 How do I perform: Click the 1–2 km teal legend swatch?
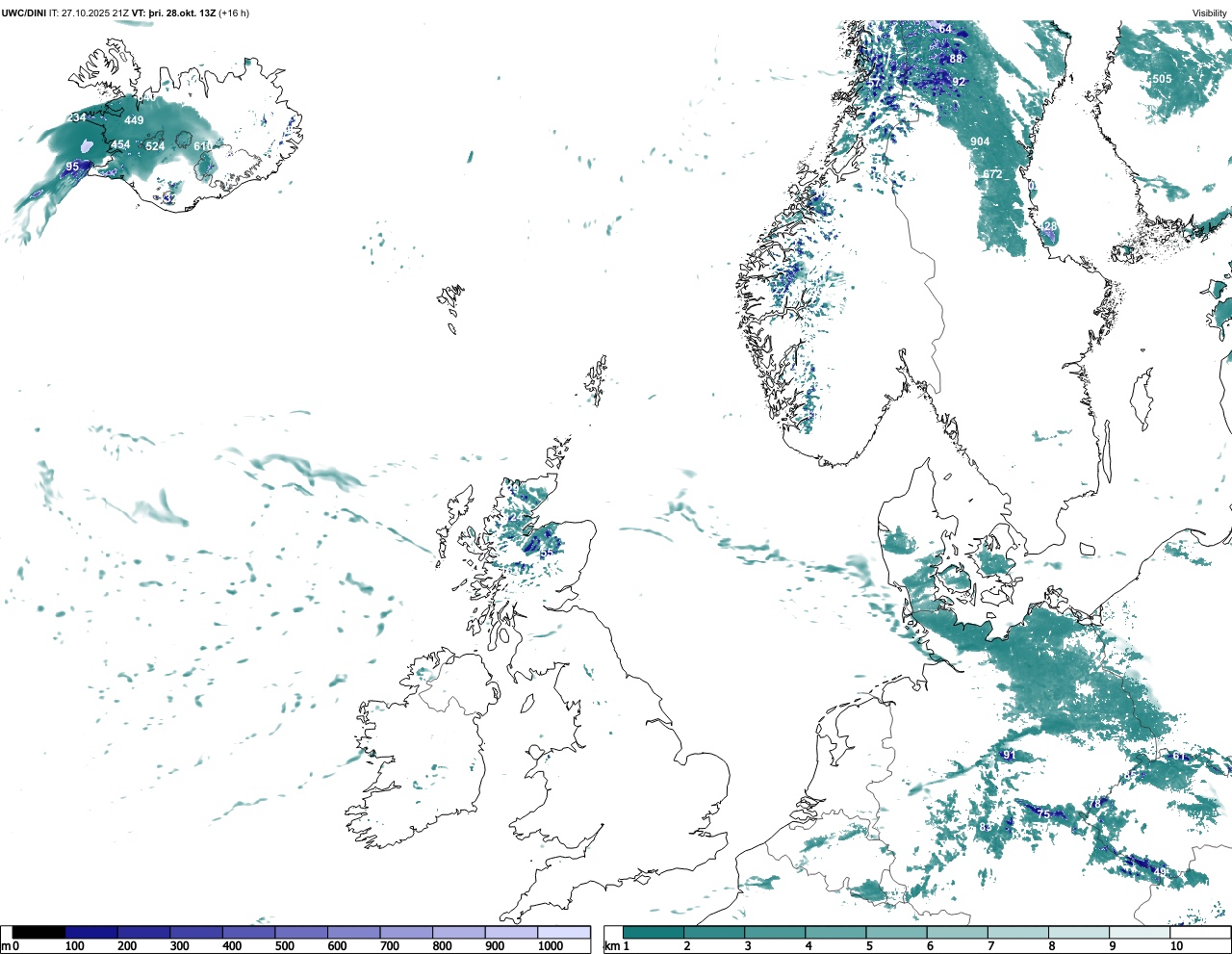tap(654, 932)
